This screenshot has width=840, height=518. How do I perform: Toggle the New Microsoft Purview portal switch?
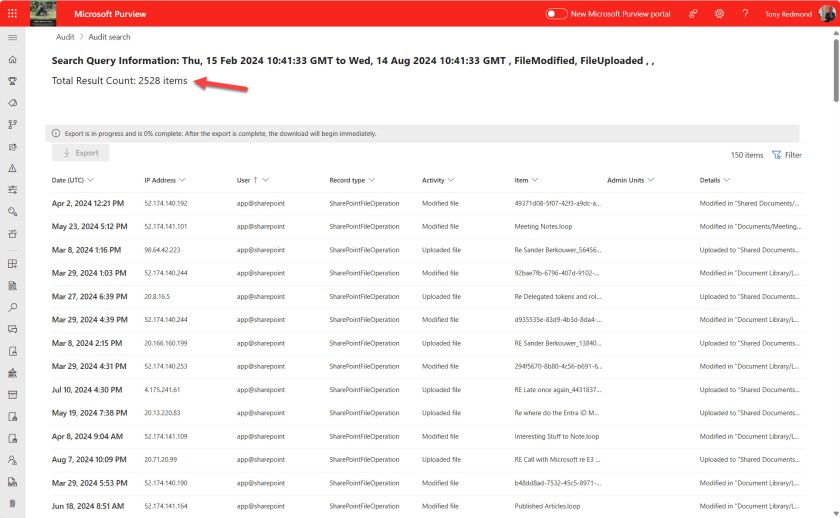(x=556, y=14)
